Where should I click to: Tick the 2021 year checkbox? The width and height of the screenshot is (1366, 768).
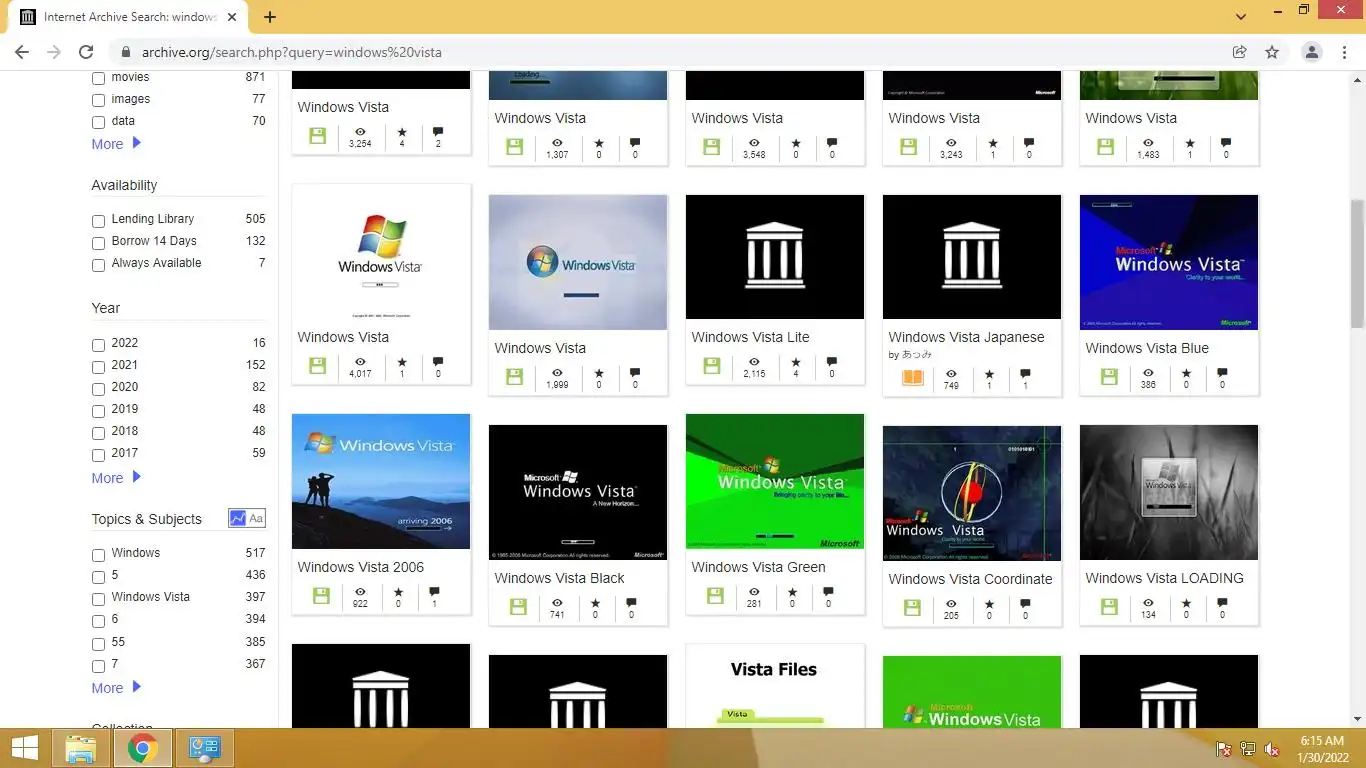click(98, 367)
